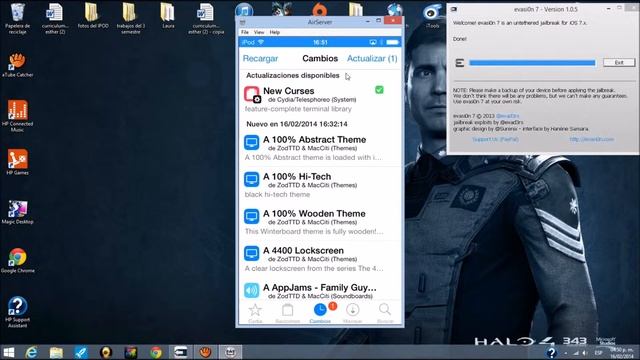Screen dimensions: 640x360
Task: Open evasi0n website link at bottom right
Action: [591, 139]
